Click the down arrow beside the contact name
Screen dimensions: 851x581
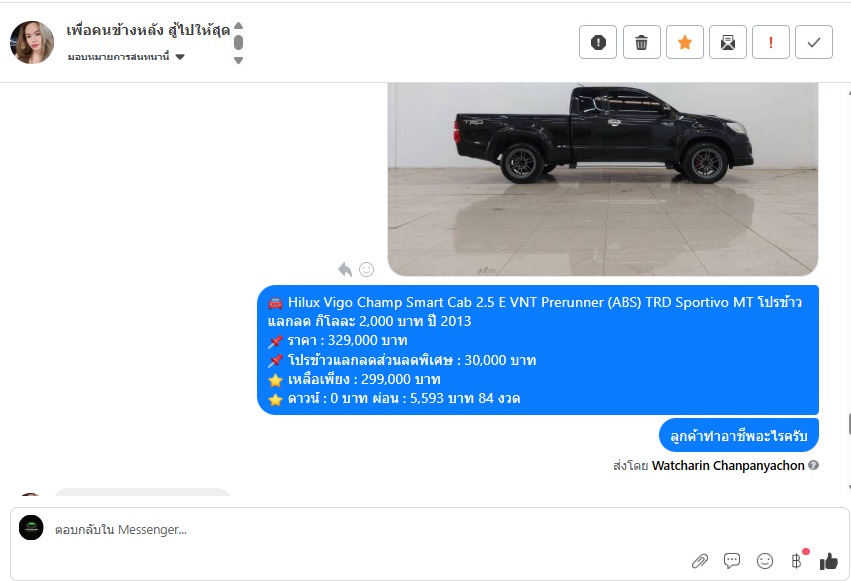238,60
